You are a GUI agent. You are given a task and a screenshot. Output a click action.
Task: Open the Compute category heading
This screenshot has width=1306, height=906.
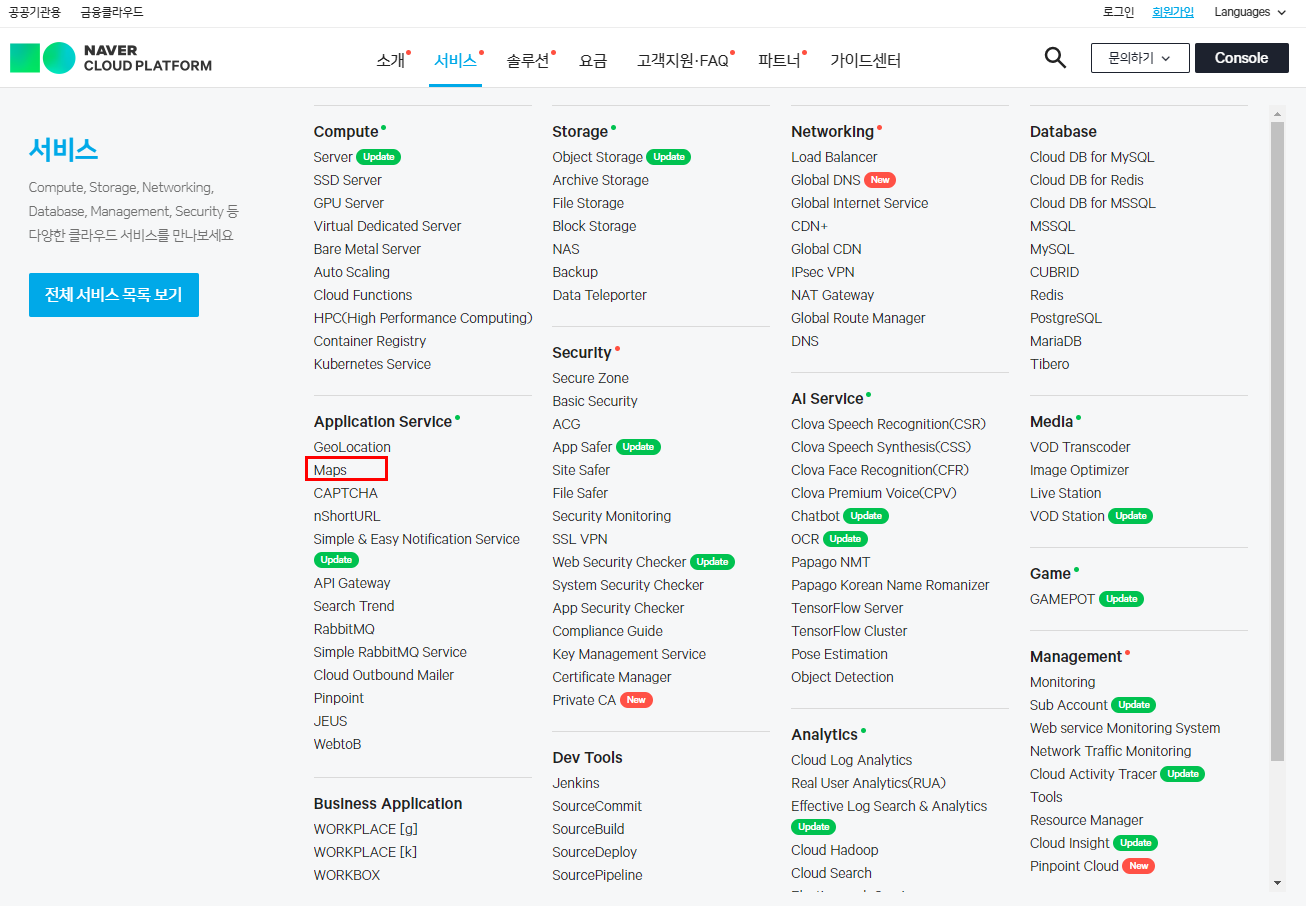[x=346, y=132]
